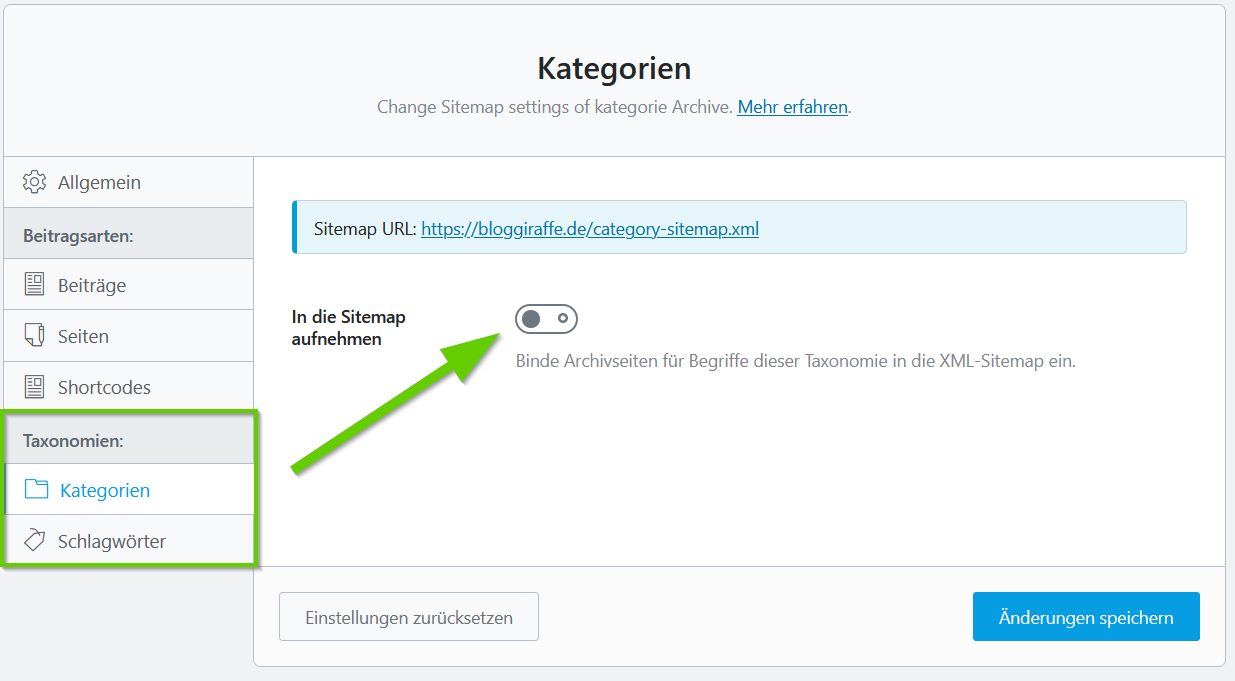1235x681 pixels.
Task: Click the Kategorien folder icon
Action: click(x=37, y=490)
